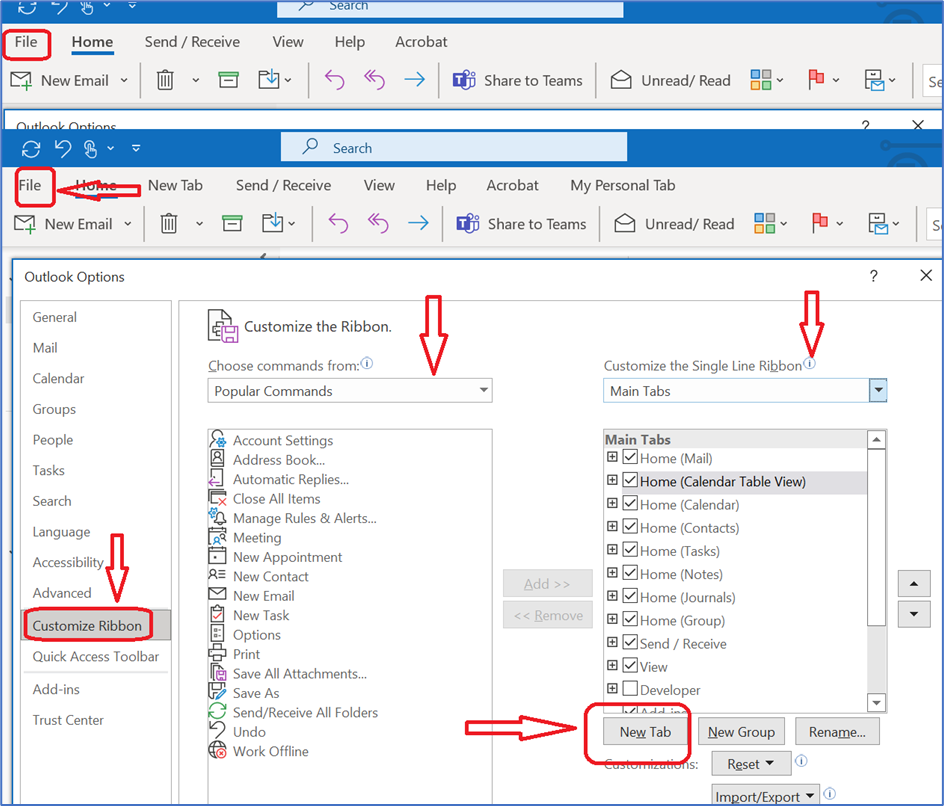
Task: Open Import/Export dropdown
Action: pyautogui.click(x=765, y=796)
